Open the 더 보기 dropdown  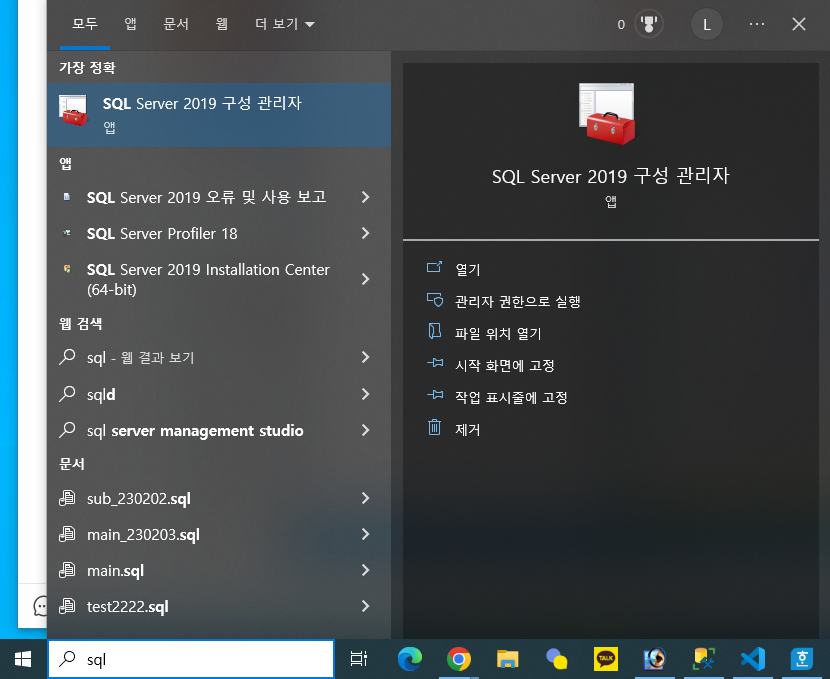pos(285,24)
